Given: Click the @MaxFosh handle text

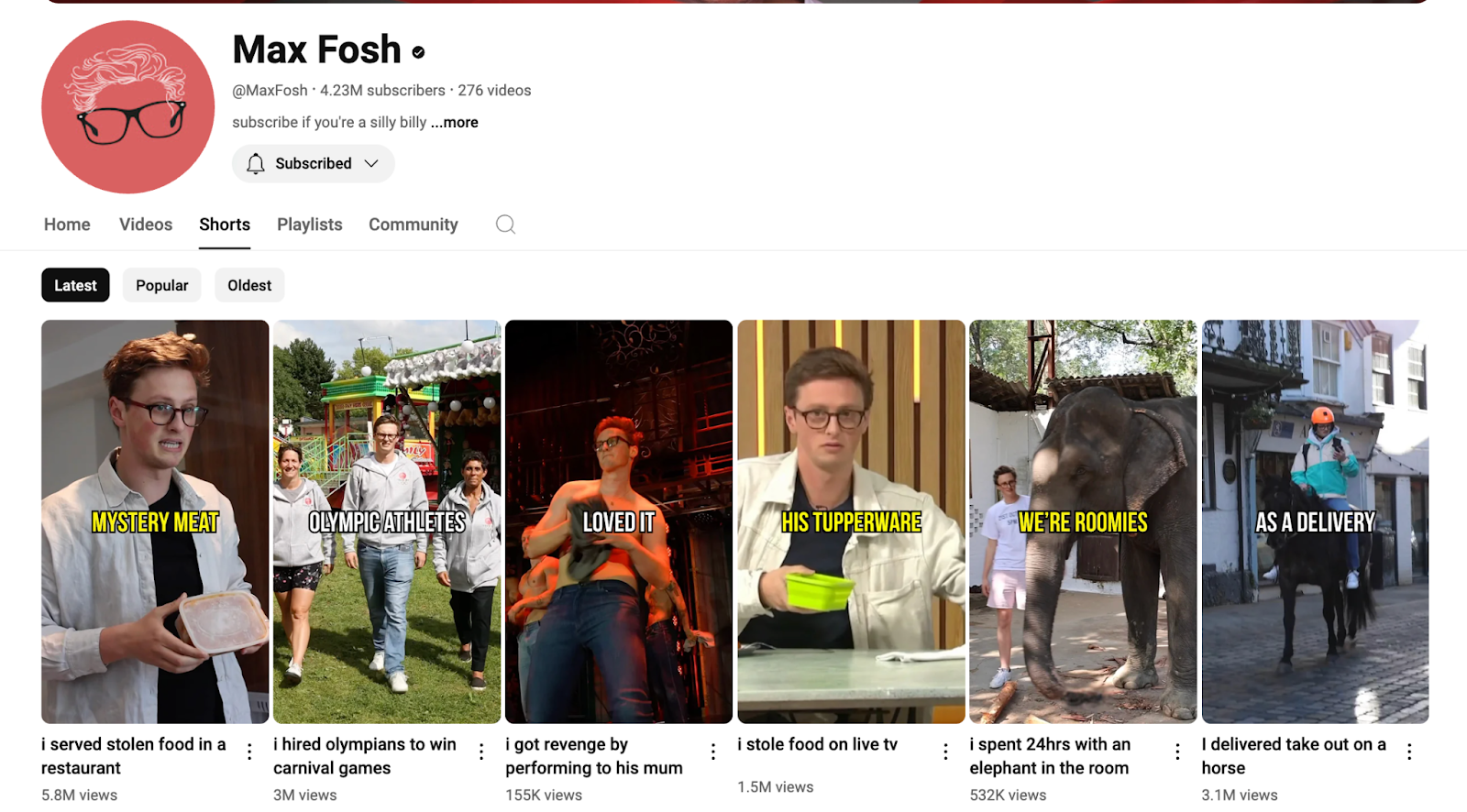Looking at the screenshot, I should tap(270, 91).
